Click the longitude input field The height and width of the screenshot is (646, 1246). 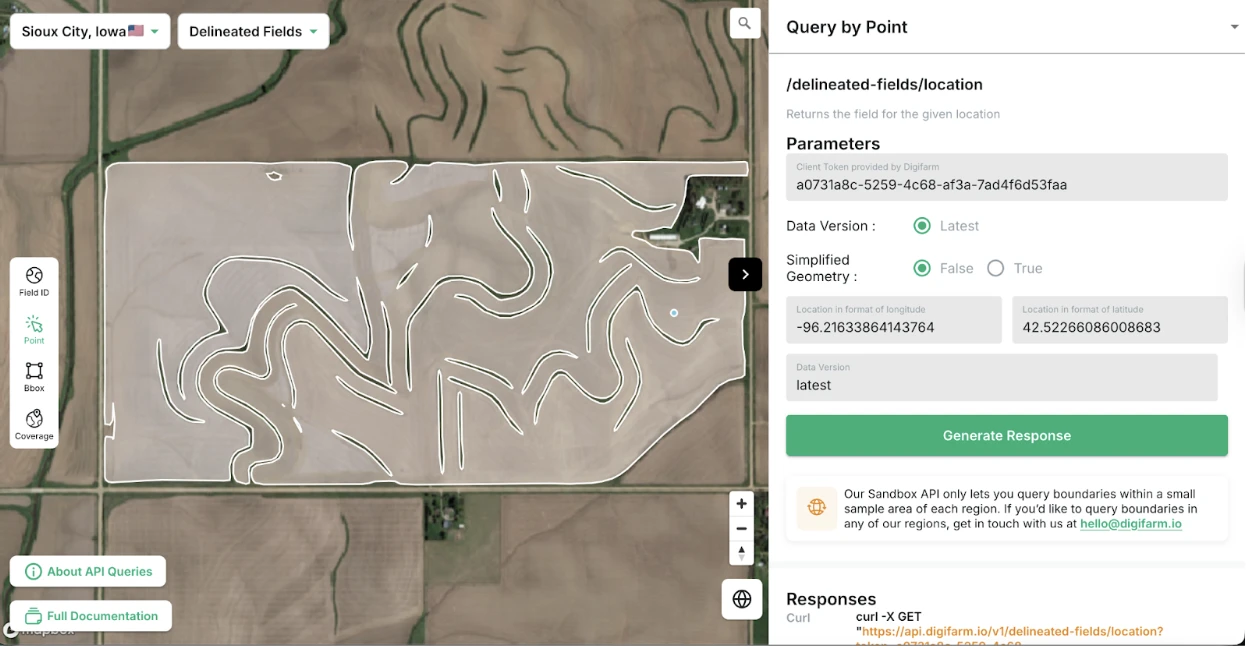(x=894, y=320)
